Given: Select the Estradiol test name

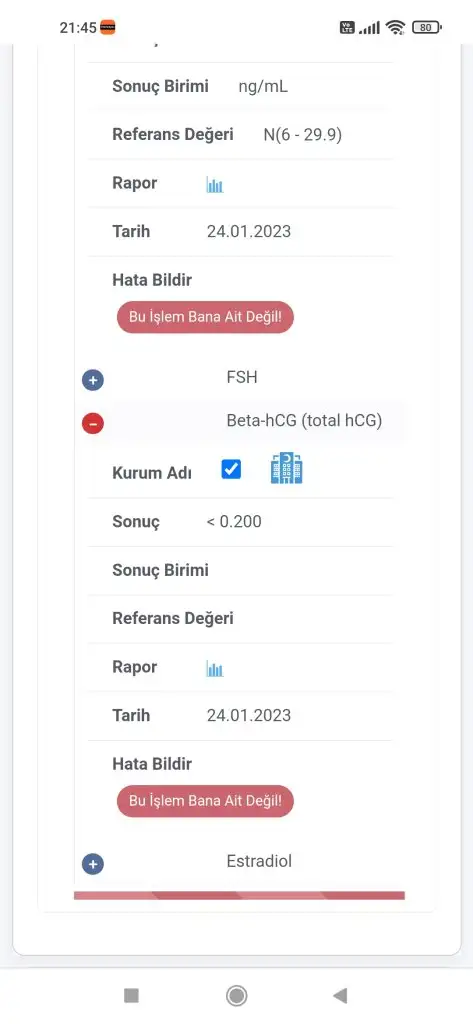Looking at the screenshot, I should tap(259, 861).
